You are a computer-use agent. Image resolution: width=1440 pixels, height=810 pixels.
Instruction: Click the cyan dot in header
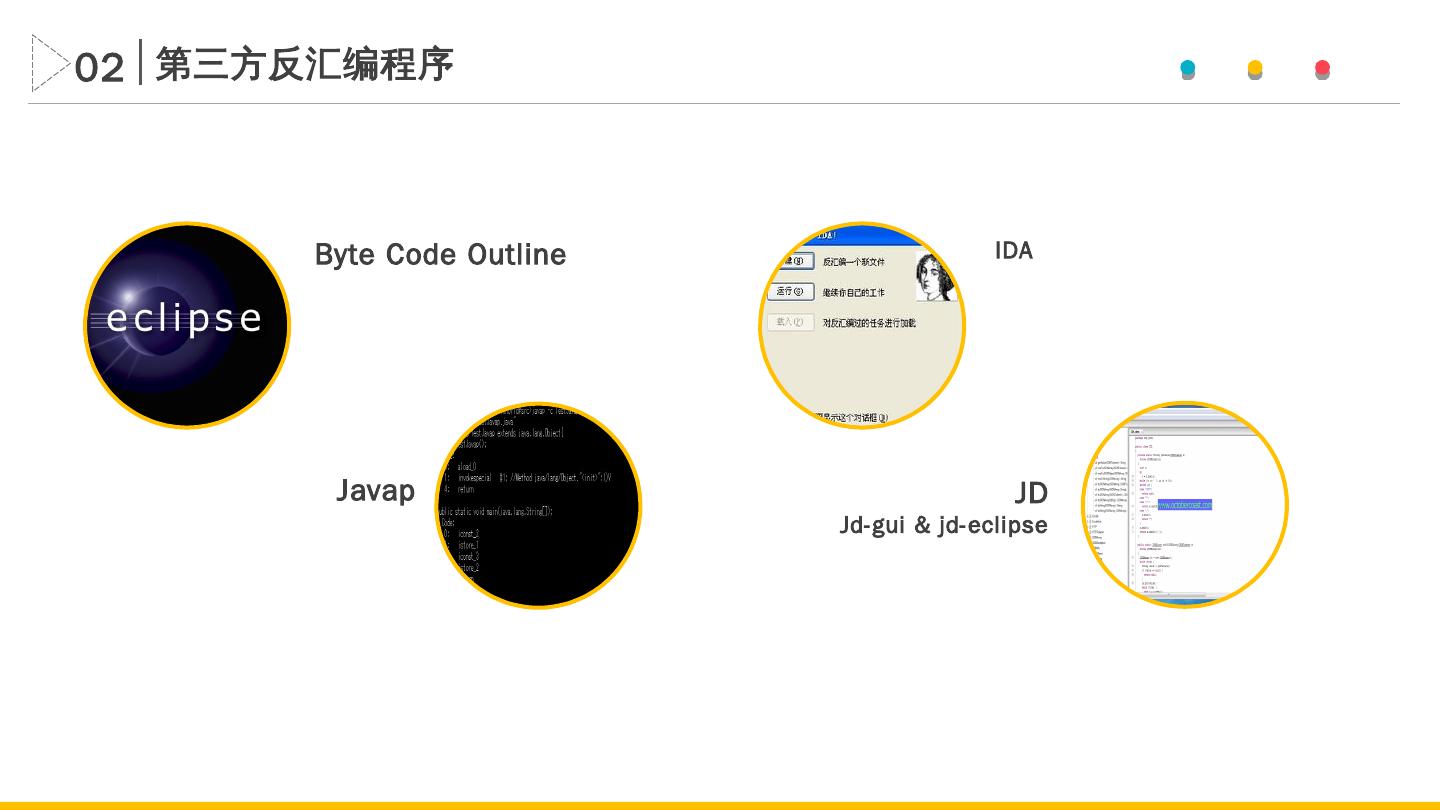pos(1187,69)
